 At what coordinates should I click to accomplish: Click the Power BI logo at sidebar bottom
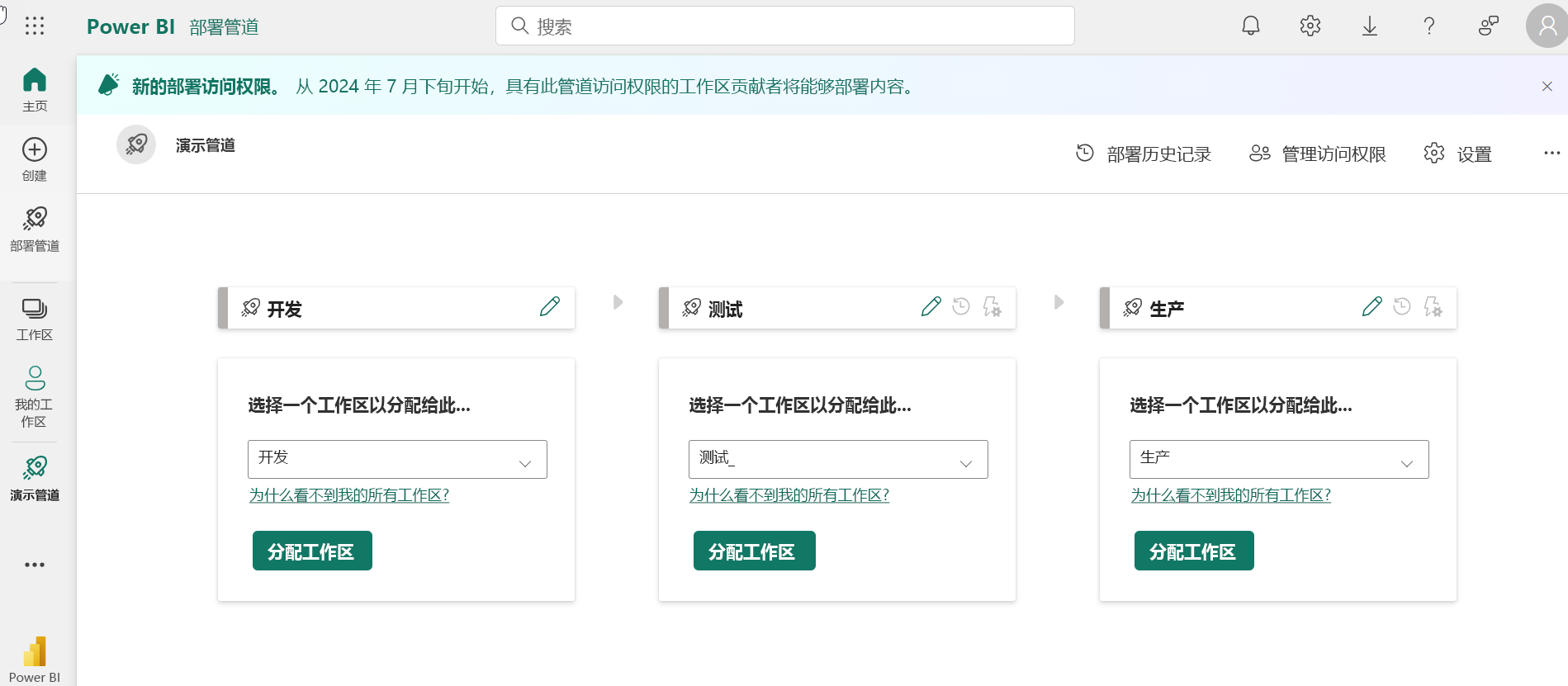[x=35, y=660]
